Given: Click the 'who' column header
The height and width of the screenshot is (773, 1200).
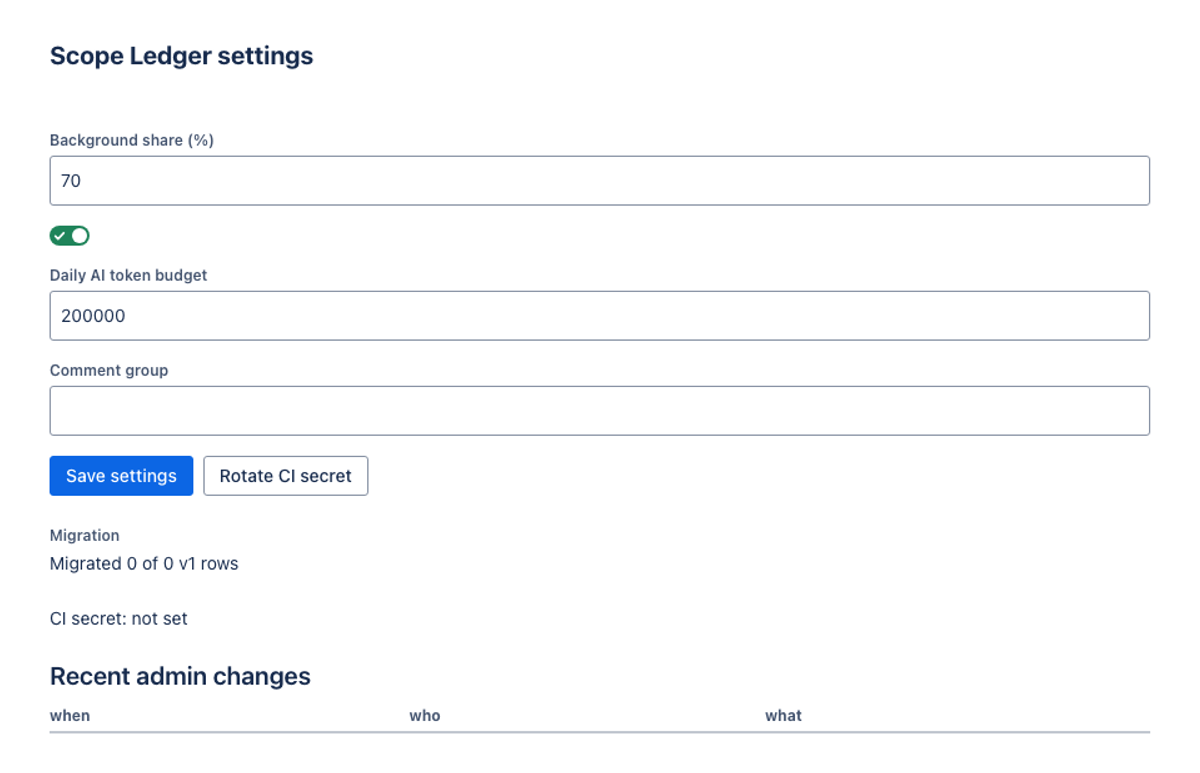Looking at the screenshot, I should tap(425, 716).
